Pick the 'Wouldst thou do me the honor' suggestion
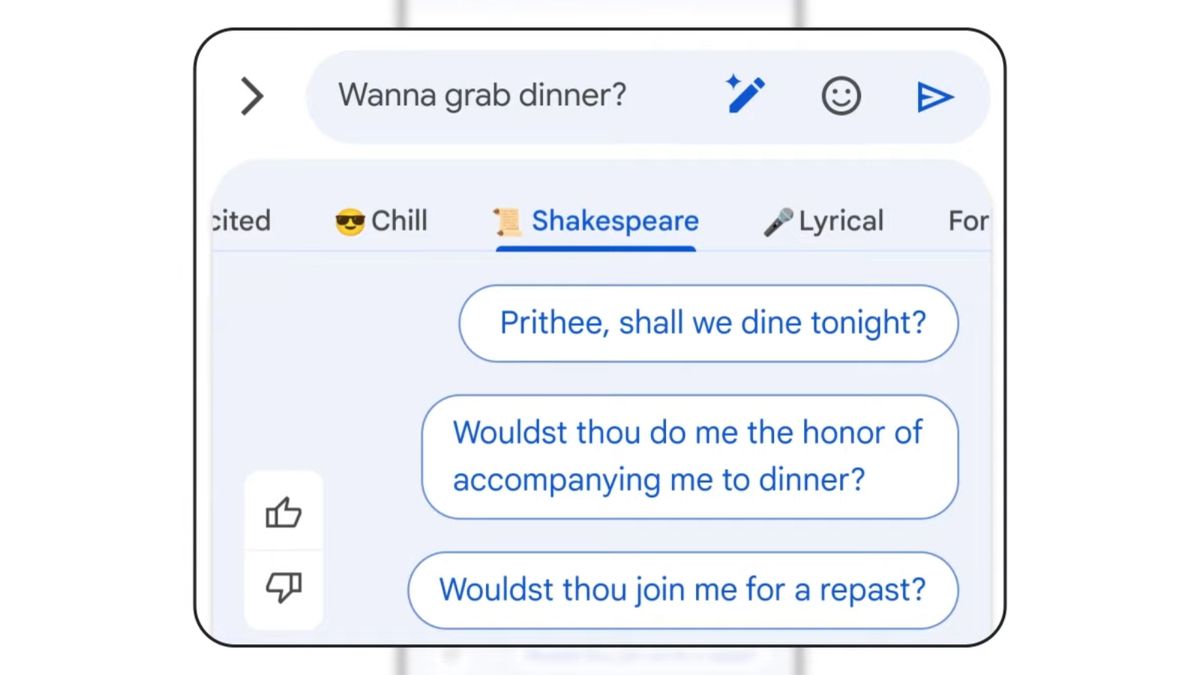This screenshot has height=675, width=1200. coord(689,456)
